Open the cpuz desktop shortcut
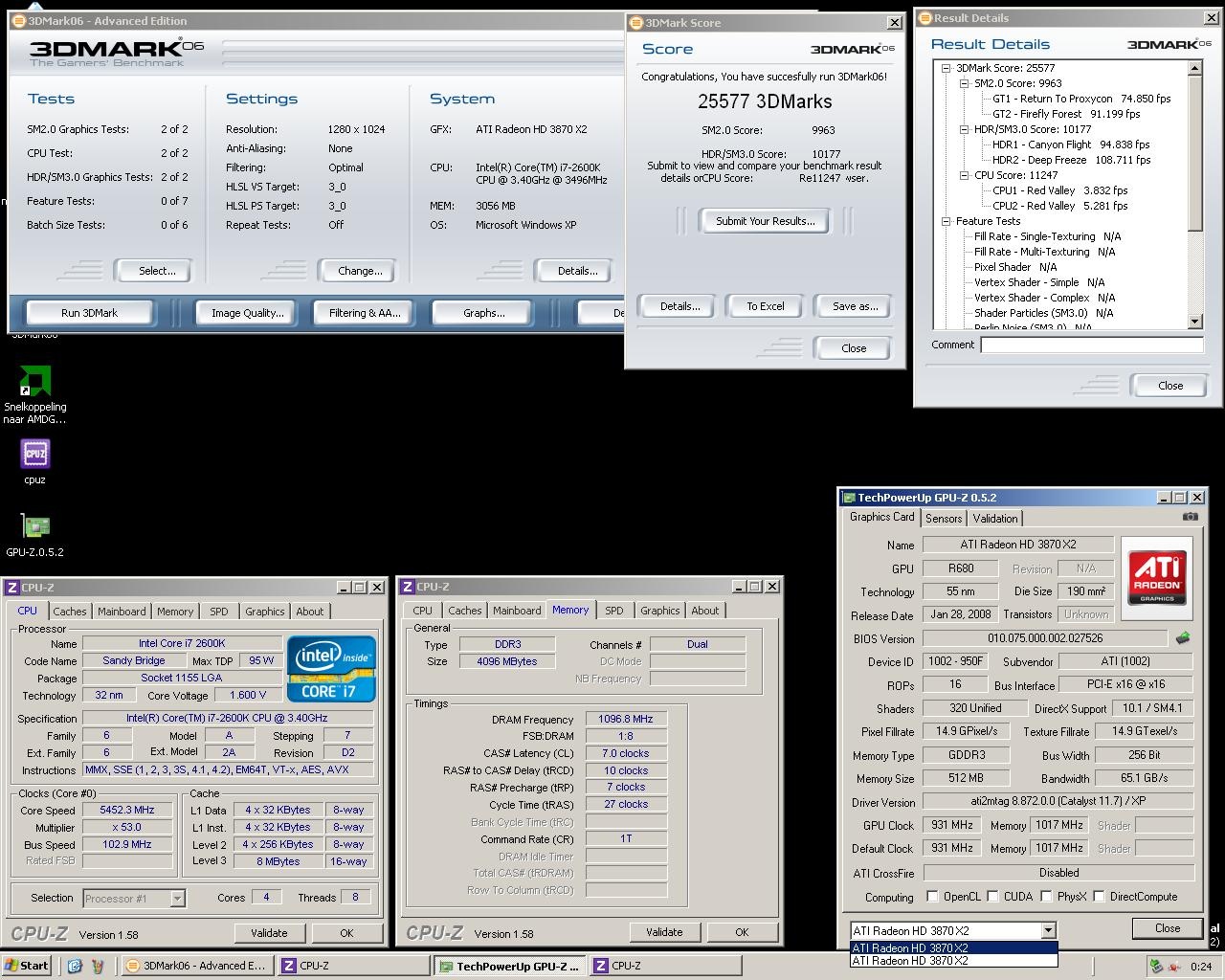1225x980 pixels. (35, 454)
